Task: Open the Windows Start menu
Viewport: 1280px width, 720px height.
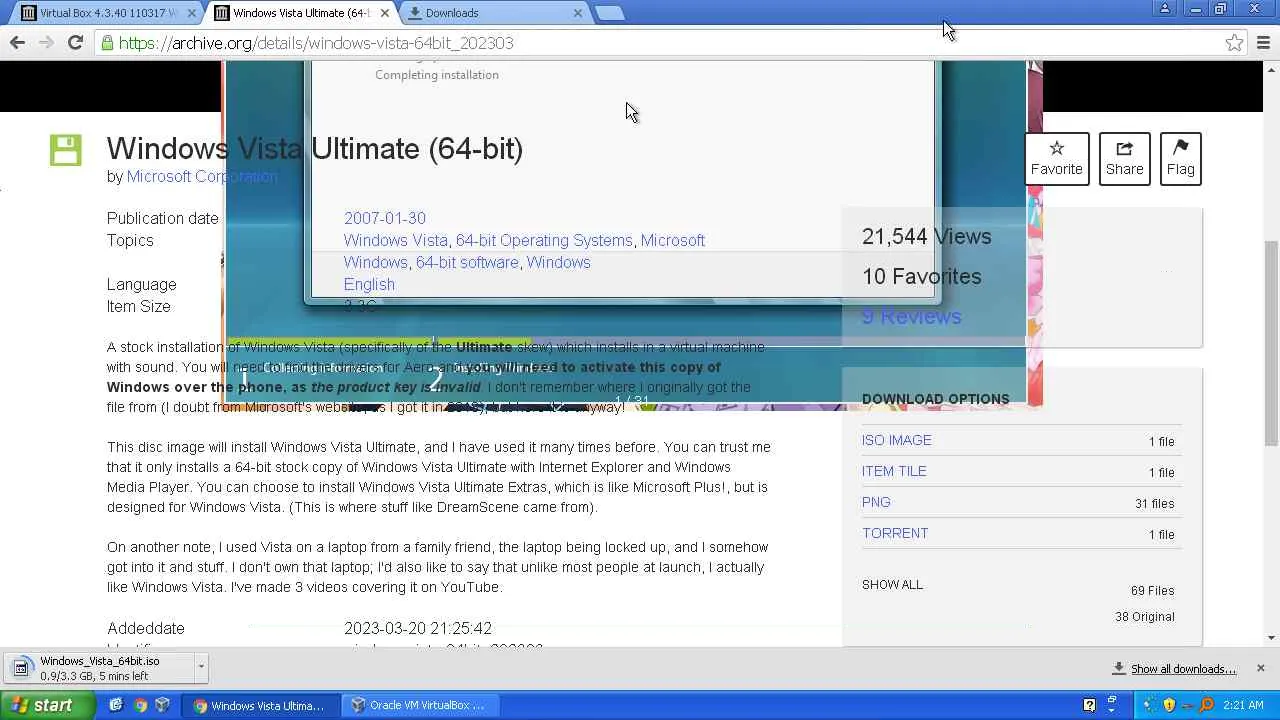Action: pyautogui.click(x=48, y=705)
